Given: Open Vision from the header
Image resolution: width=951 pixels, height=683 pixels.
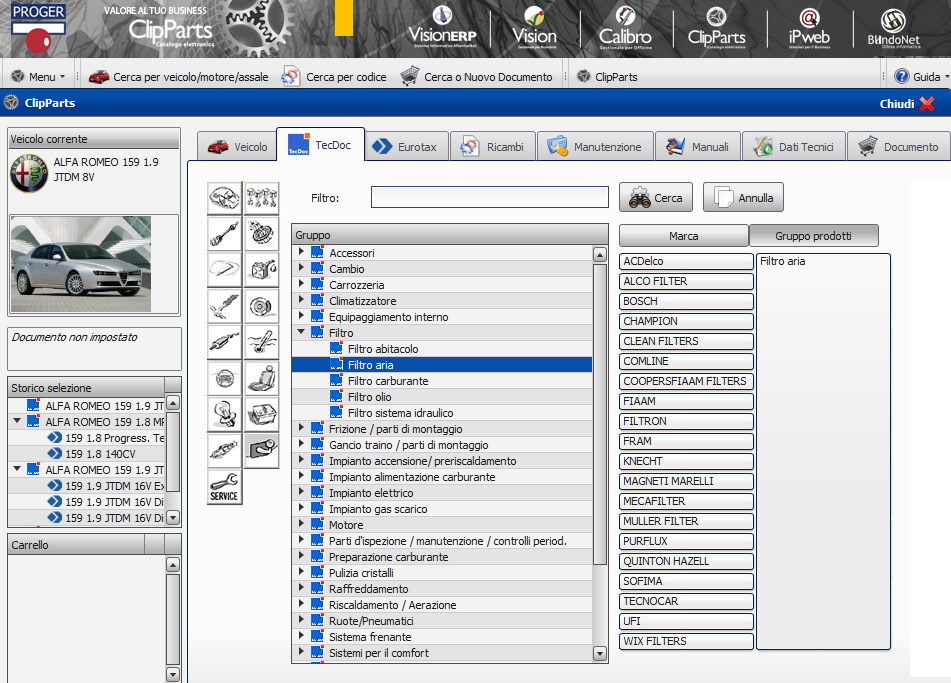Looking at the screenshot, I should pyautogui.click(x=534, y=27).
